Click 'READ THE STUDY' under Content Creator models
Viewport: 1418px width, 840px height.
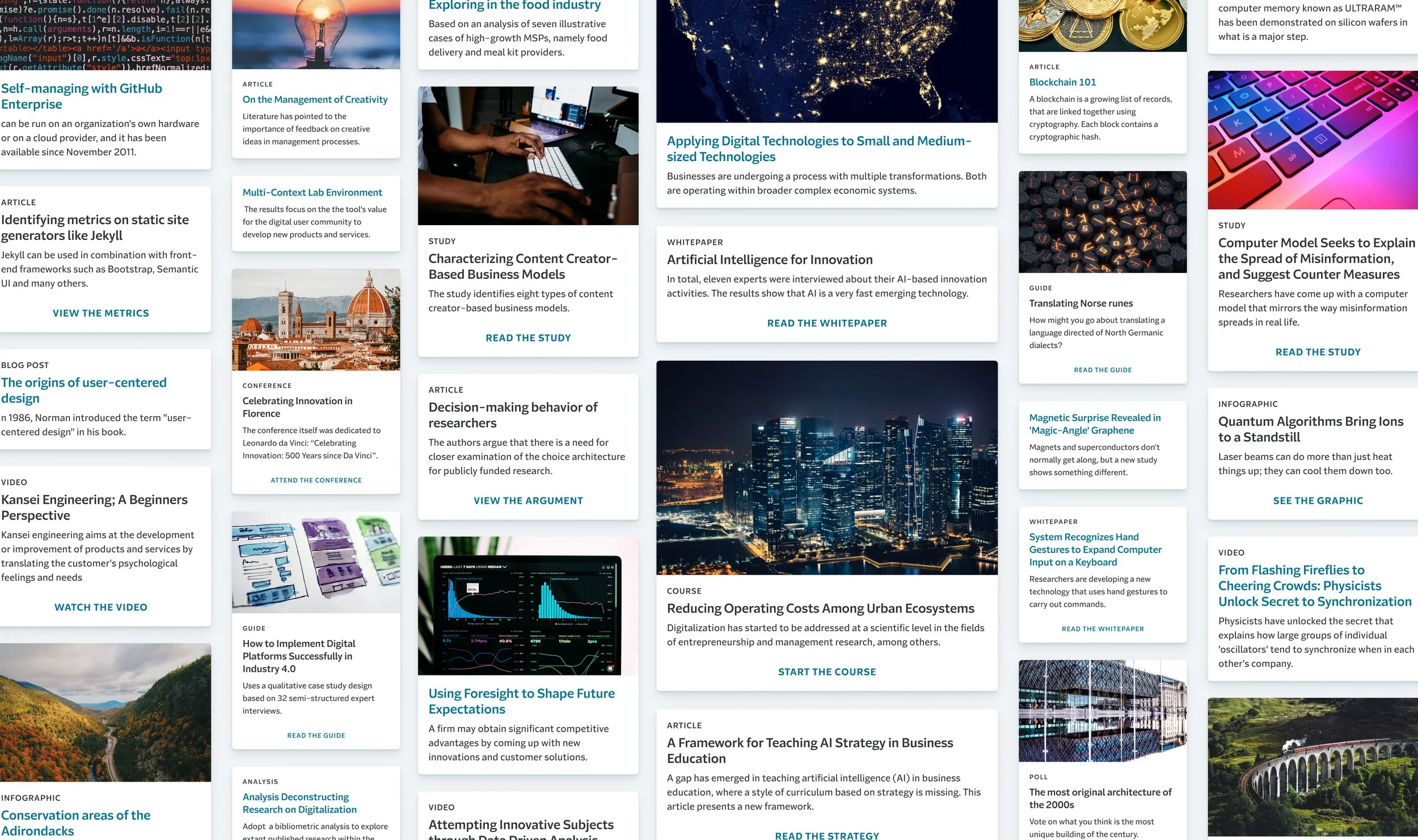tap(527, 338)
